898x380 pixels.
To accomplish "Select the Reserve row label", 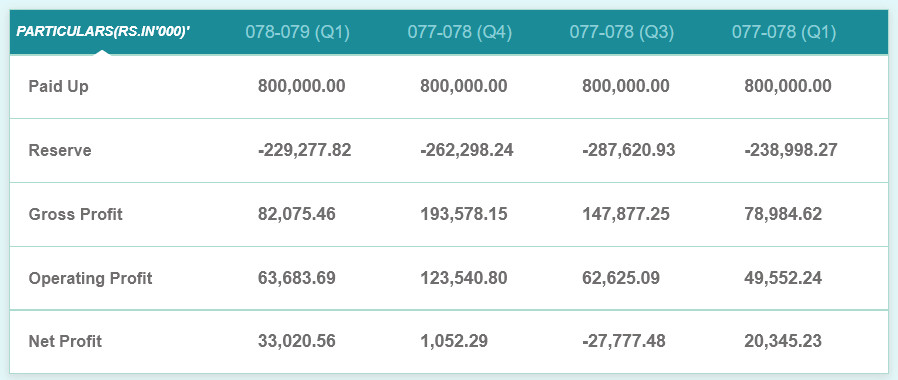I will pos(60,151).
